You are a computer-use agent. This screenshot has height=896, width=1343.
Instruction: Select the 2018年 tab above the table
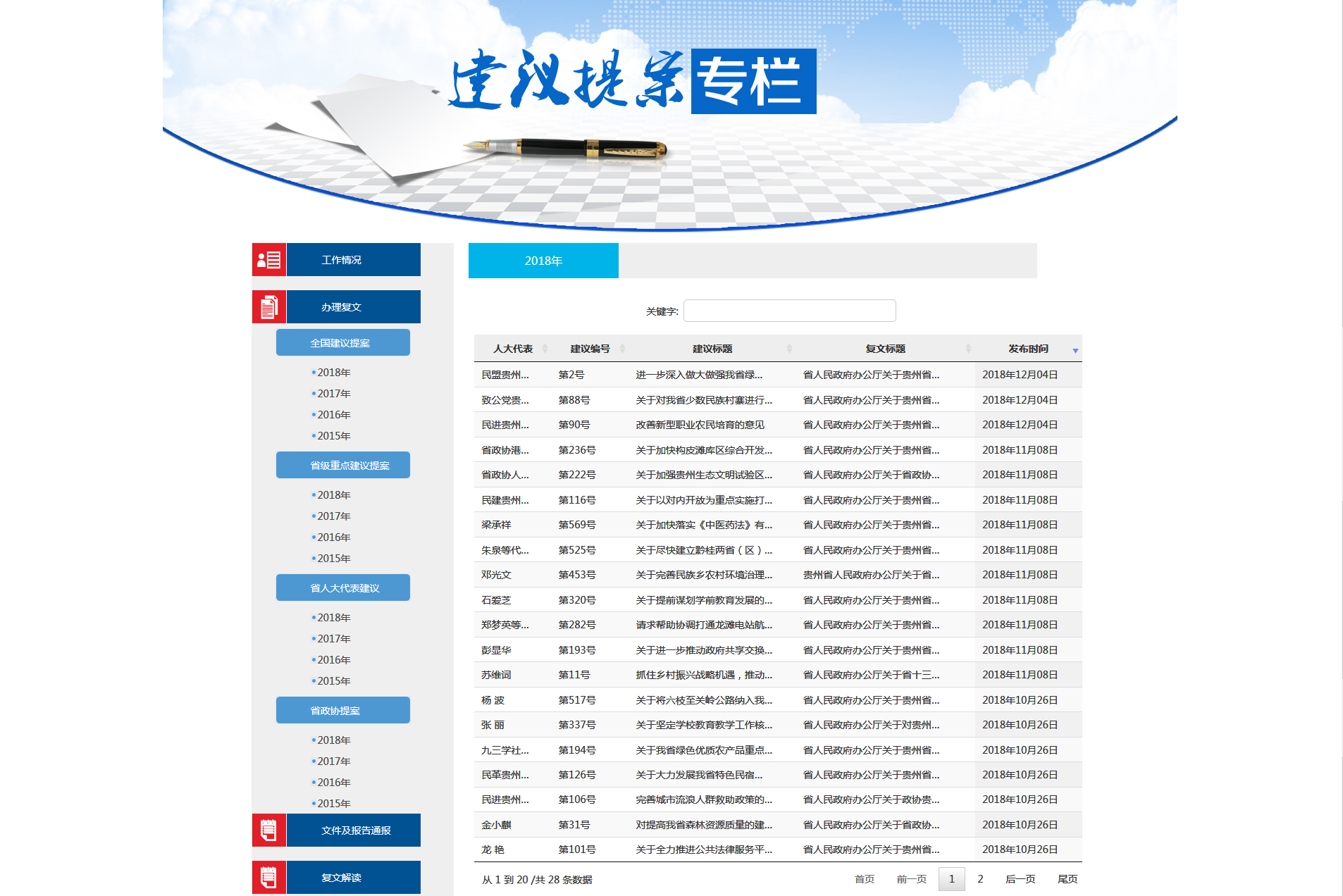tap(543, 261)
